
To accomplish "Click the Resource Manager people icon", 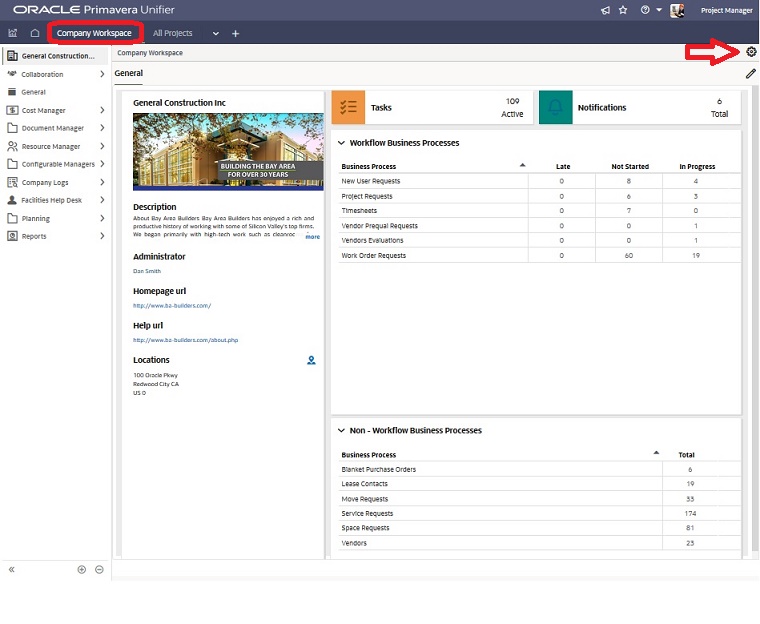I will point(13,146).
